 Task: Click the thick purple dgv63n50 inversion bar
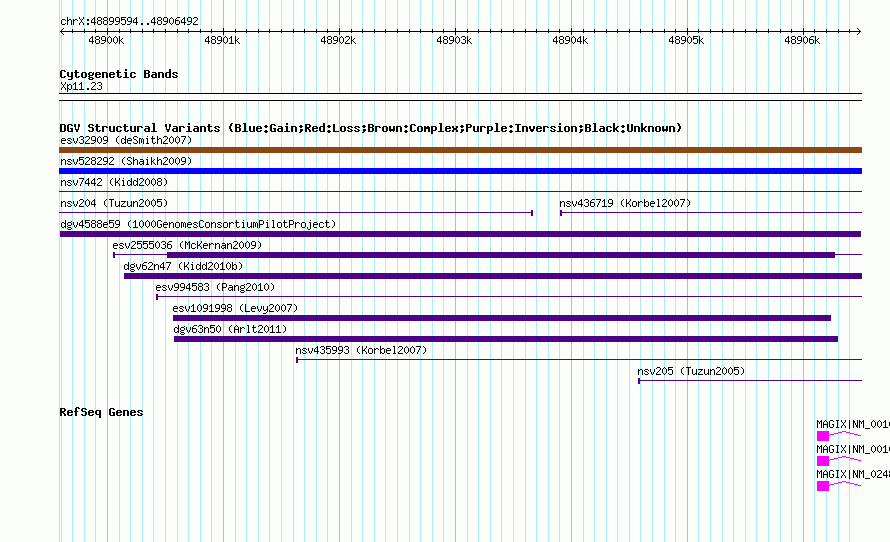pyautogui.click(x=506, y=339)
